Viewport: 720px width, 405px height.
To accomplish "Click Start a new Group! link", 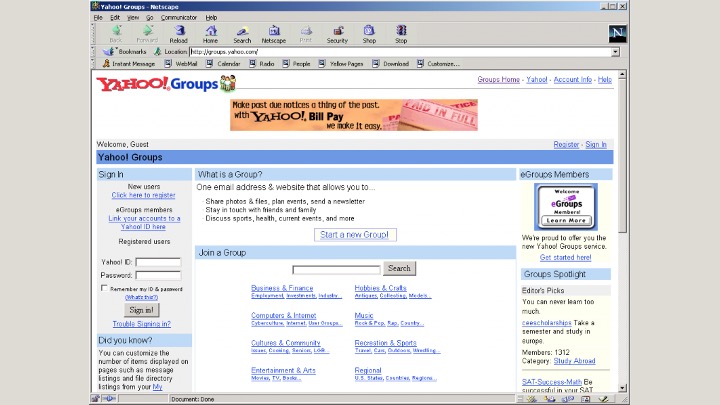I will coord(355,235).
